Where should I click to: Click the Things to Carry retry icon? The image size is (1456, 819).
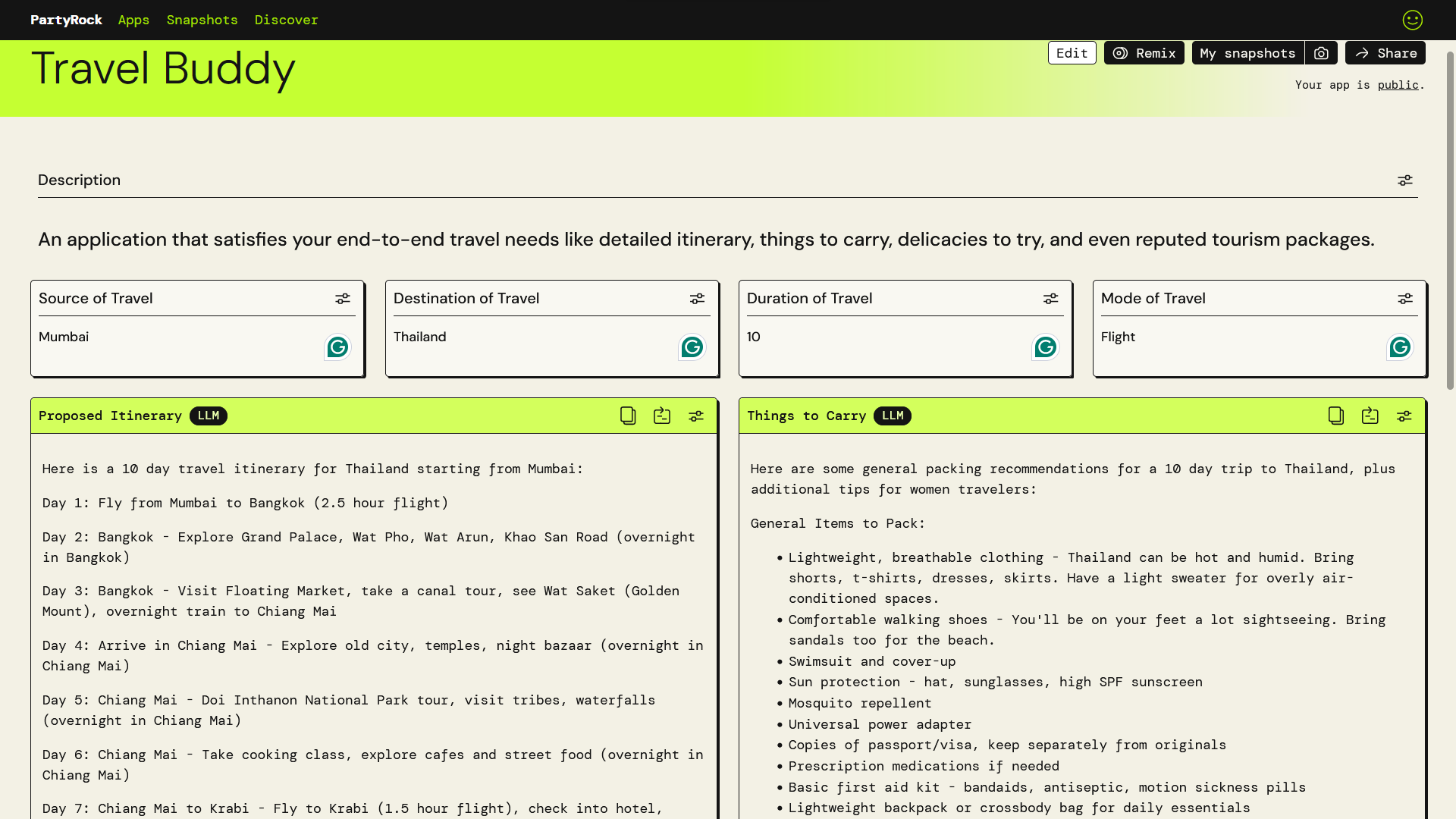tap(1370, 416)
